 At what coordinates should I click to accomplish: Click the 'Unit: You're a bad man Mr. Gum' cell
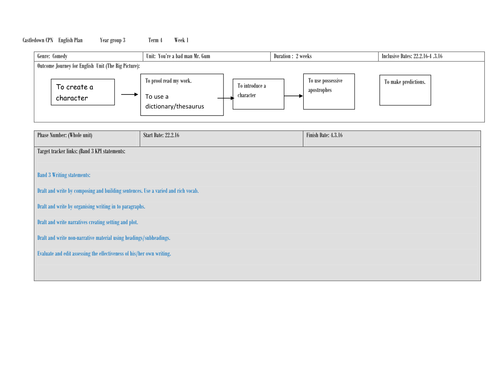tap(207, 56)
